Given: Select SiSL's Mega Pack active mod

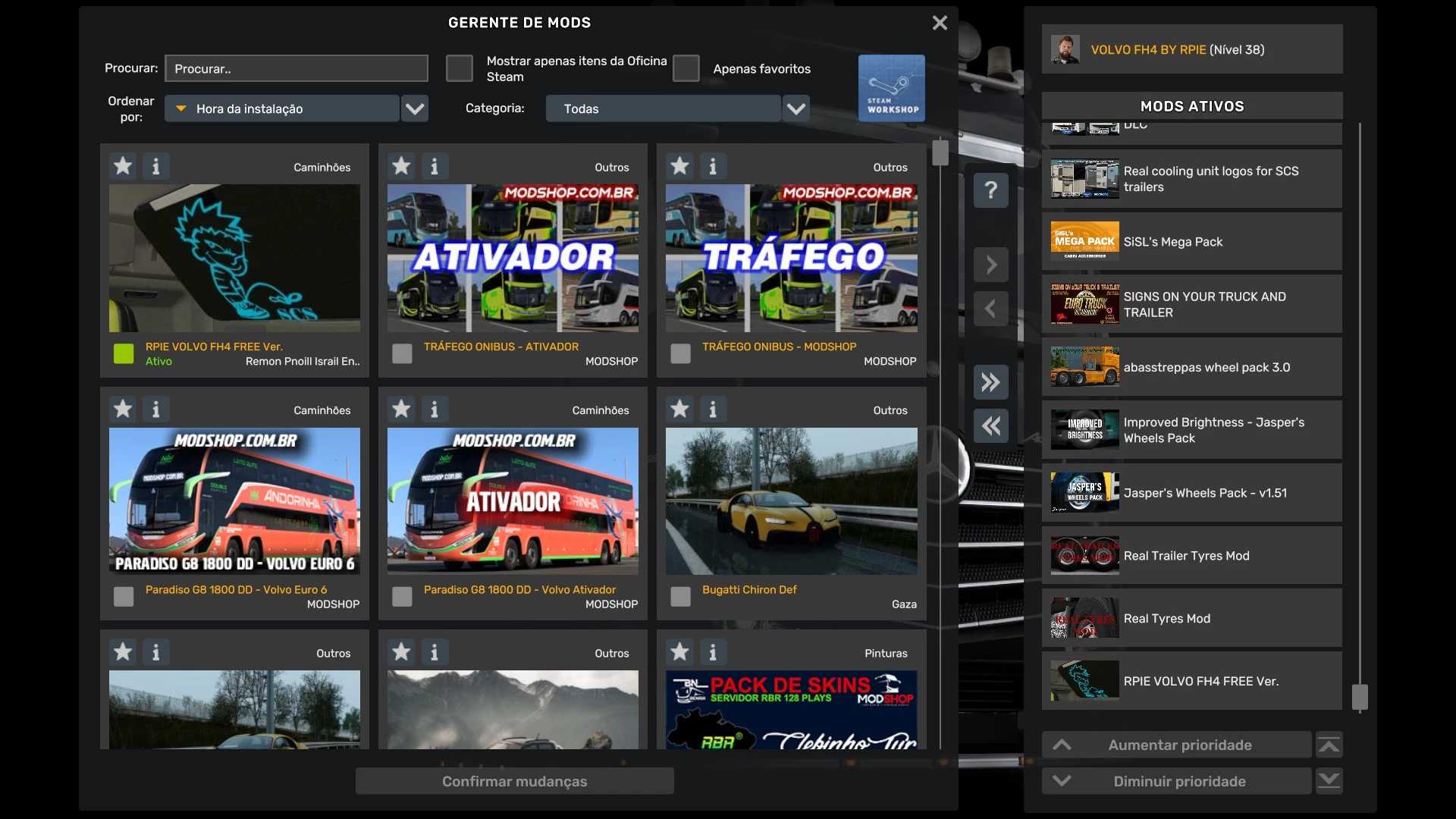Looking at the screenshot, I should pos(1191,242).
